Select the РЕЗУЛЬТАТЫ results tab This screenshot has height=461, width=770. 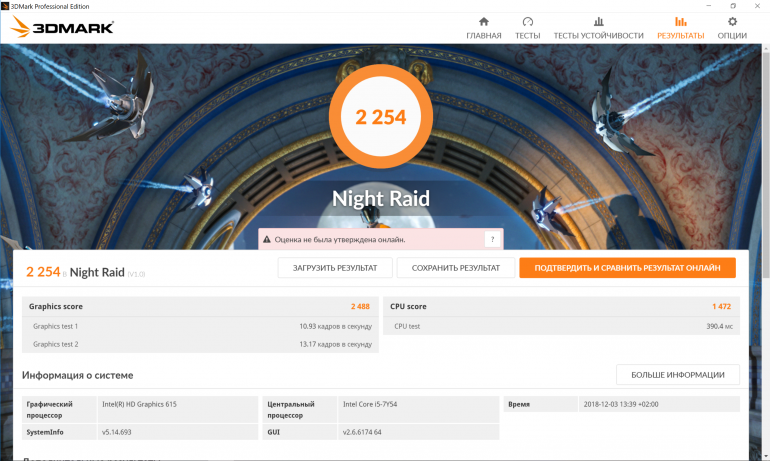680,27
